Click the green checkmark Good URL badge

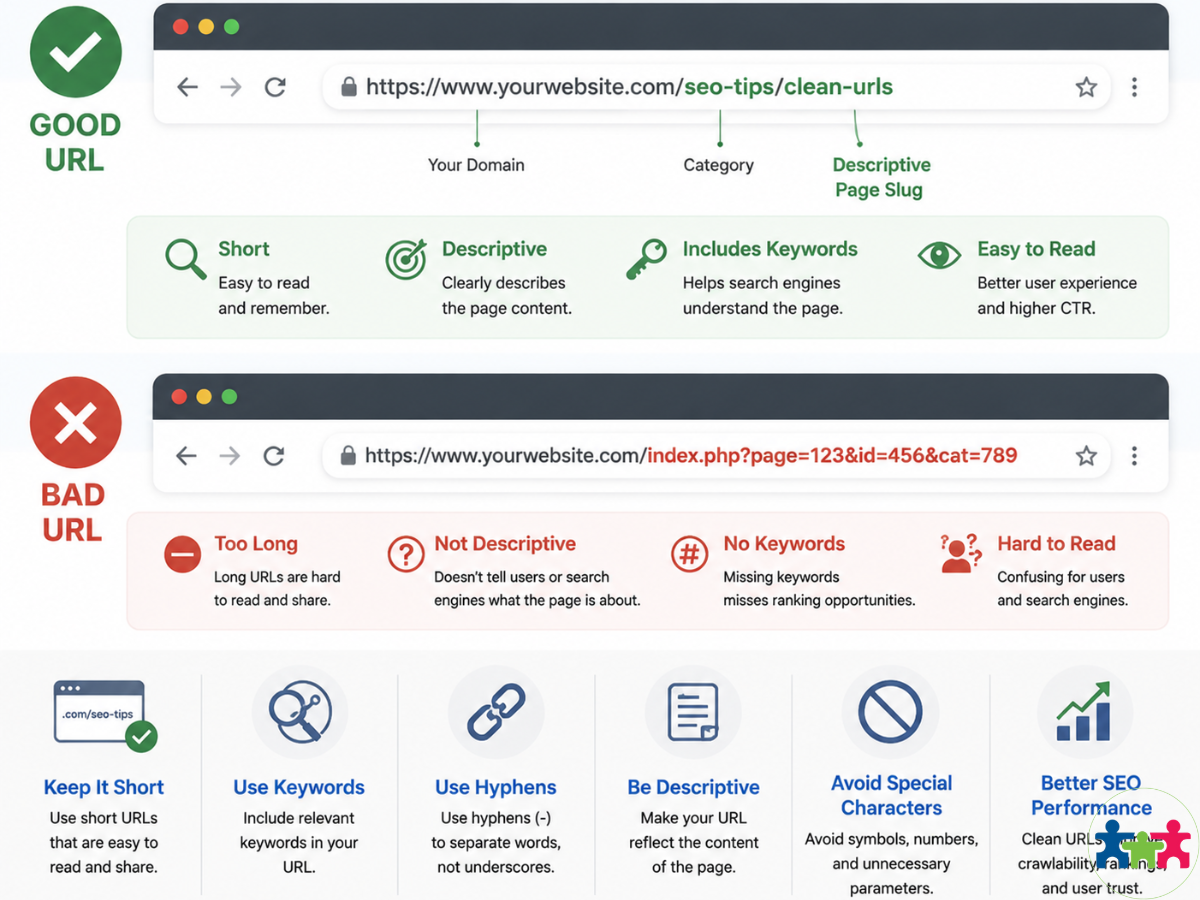[75, 51]
